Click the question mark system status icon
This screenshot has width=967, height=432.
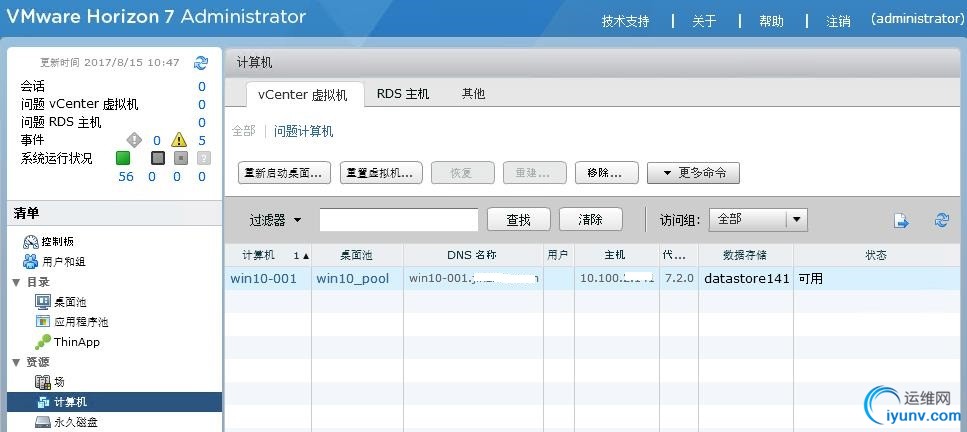[204, 159]
